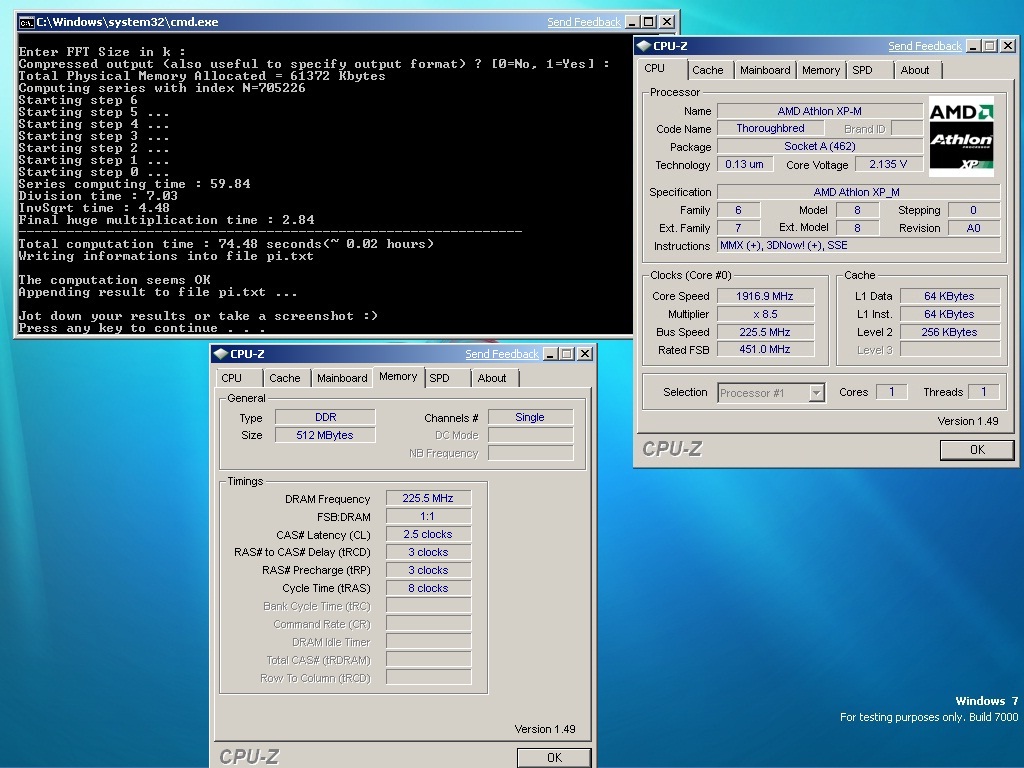
Task: Open Send Feedback link in CPU-Z Memory window
Action: [502, 354]
